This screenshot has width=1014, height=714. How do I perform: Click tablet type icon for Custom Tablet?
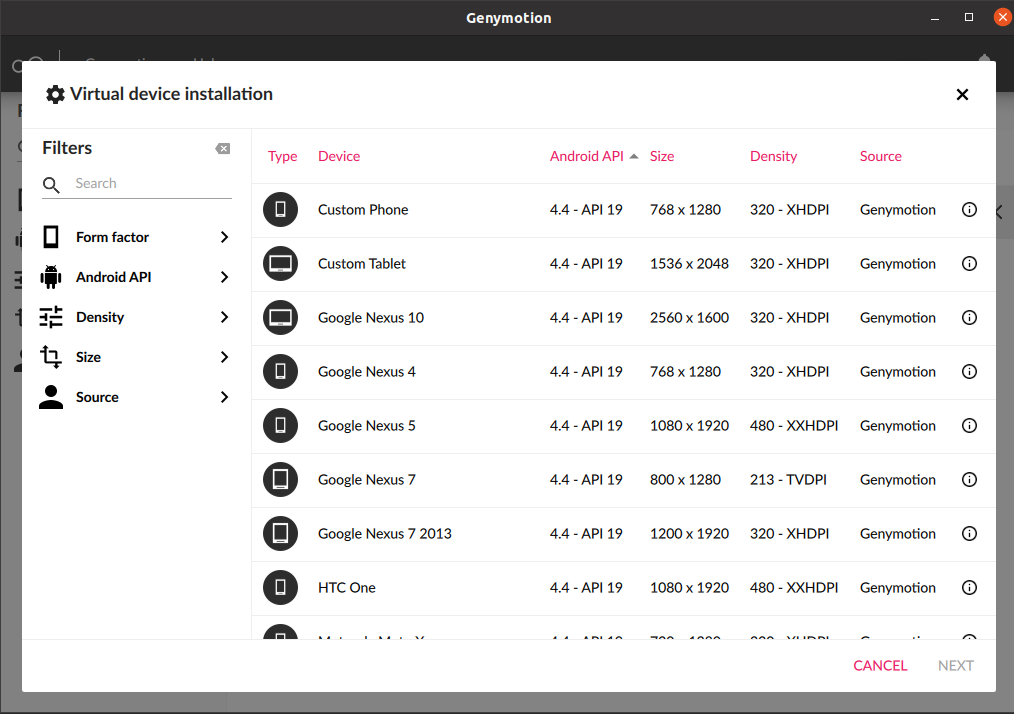281,264
